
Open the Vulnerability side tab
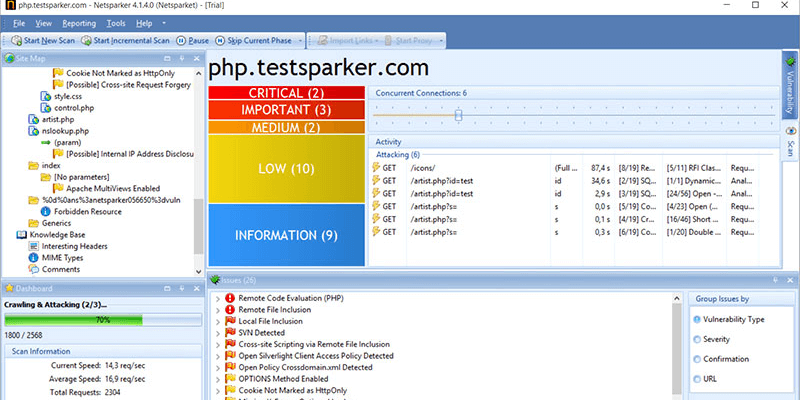[x=790, y=84]
